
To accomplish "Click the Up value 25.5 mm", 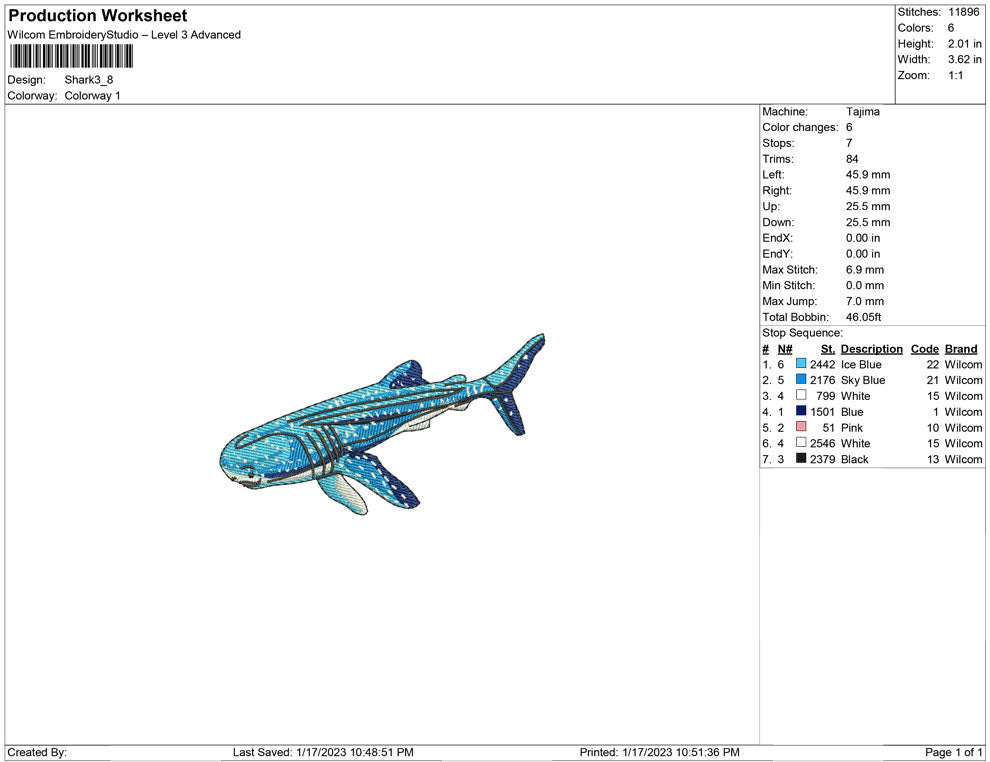I will point(868,206).
